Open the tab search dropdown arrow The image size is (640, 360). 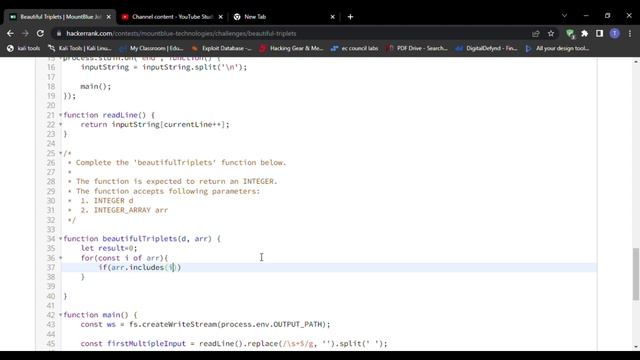pyautogui.click(x=564, y=16)
